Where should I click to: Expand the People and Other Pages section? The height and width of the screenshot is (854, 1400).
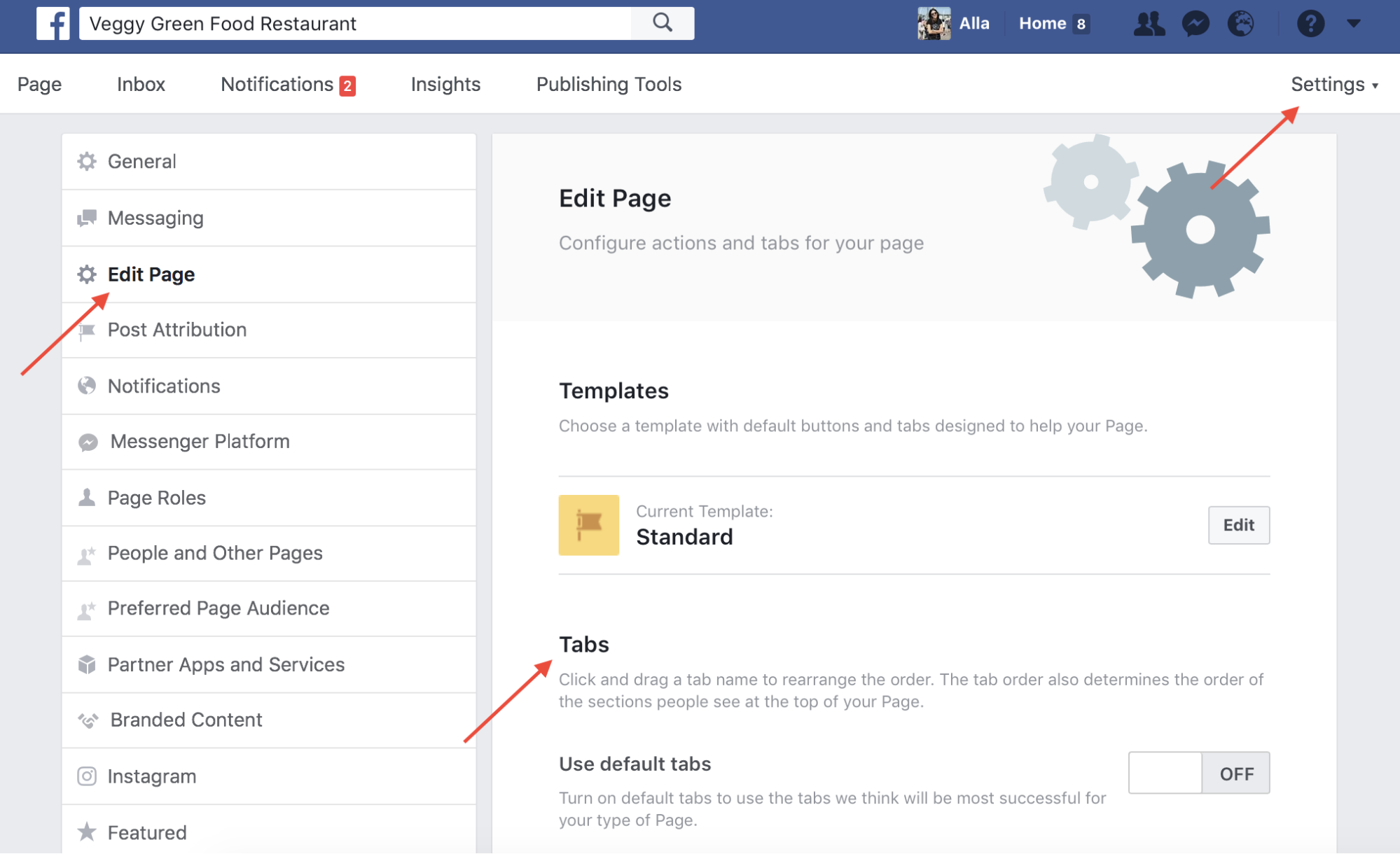(x=214, y=552)
